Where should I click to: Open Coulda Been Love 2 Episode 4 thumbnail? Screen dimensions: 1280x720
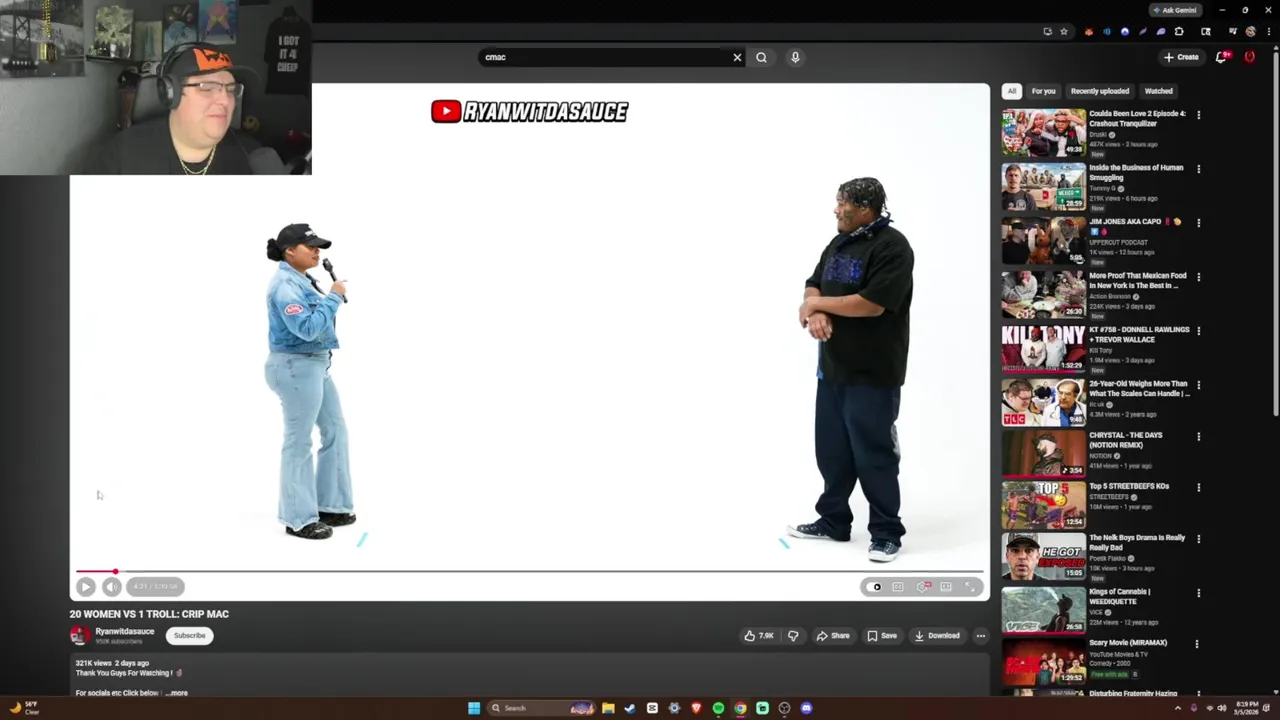(1043, 132)
